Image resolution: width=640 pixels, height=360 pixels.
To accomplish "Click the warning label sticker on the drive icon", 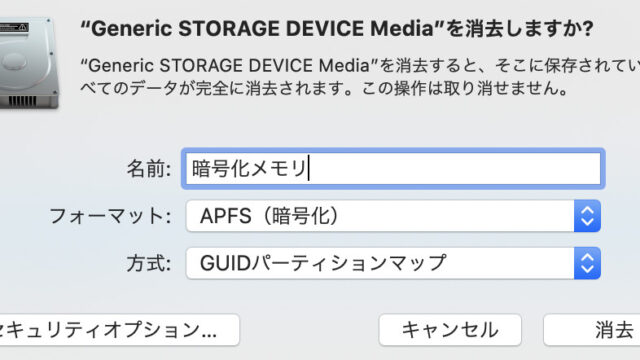I will 14,27.
